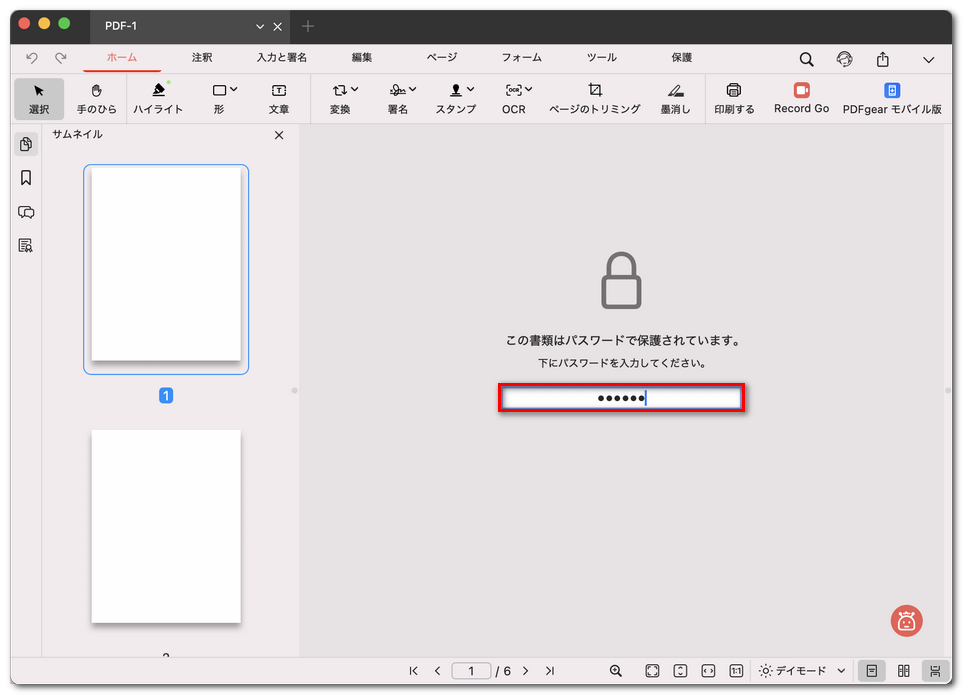Click the Print (印刷する) icon

733,99
